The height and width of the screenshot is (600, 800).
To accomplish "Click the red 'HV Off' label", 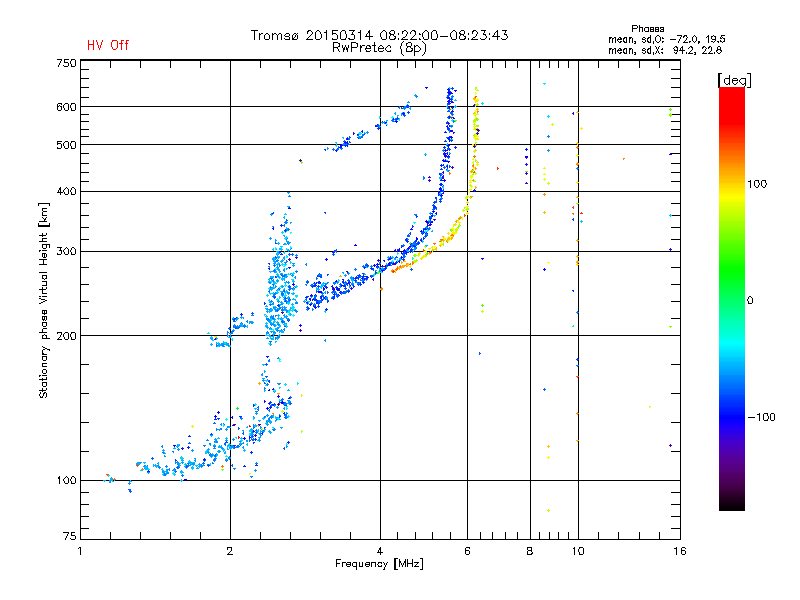I will coord(108,45).
